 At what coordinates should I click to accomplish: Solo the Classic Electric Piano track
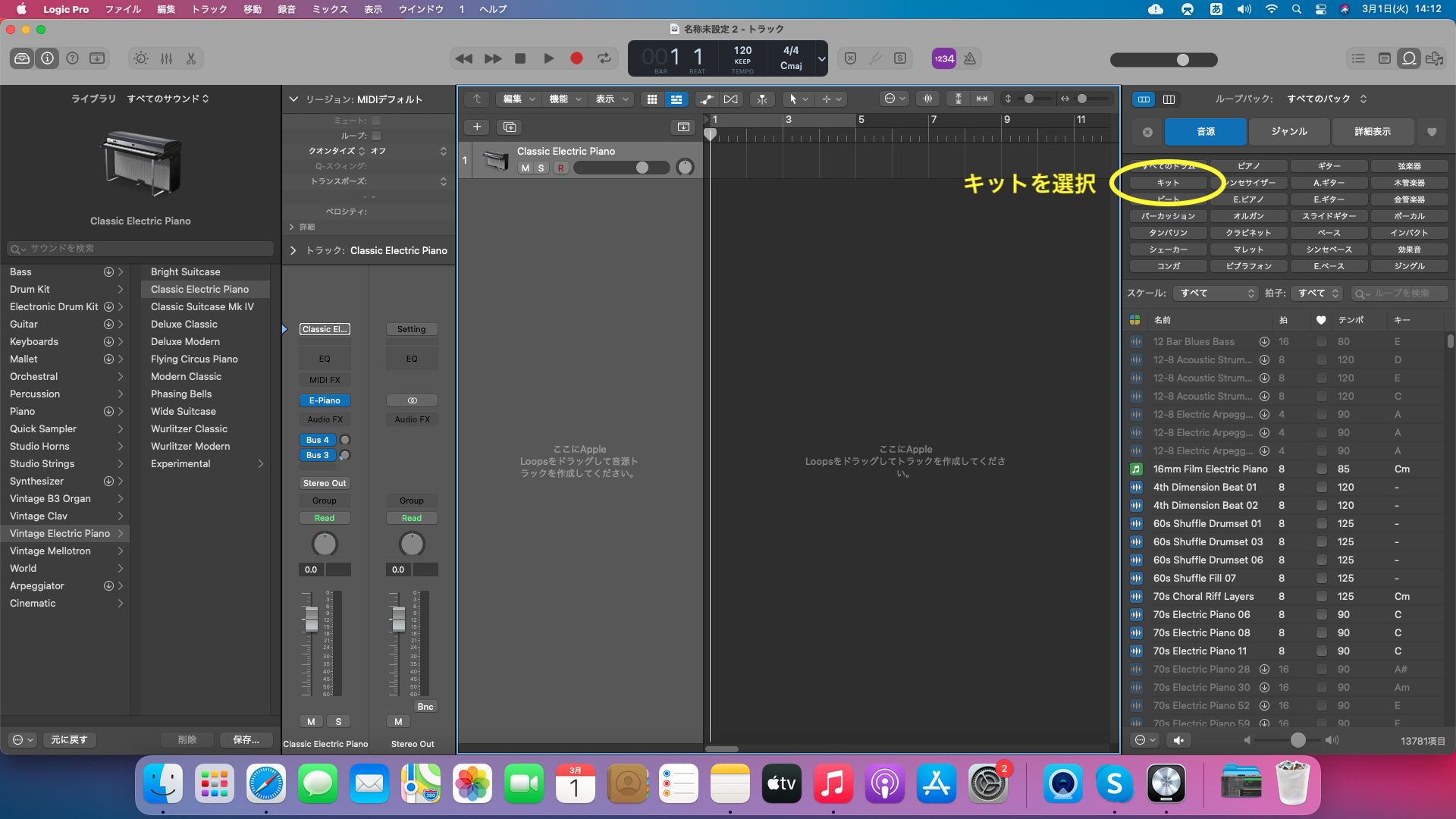pos(541,168)
